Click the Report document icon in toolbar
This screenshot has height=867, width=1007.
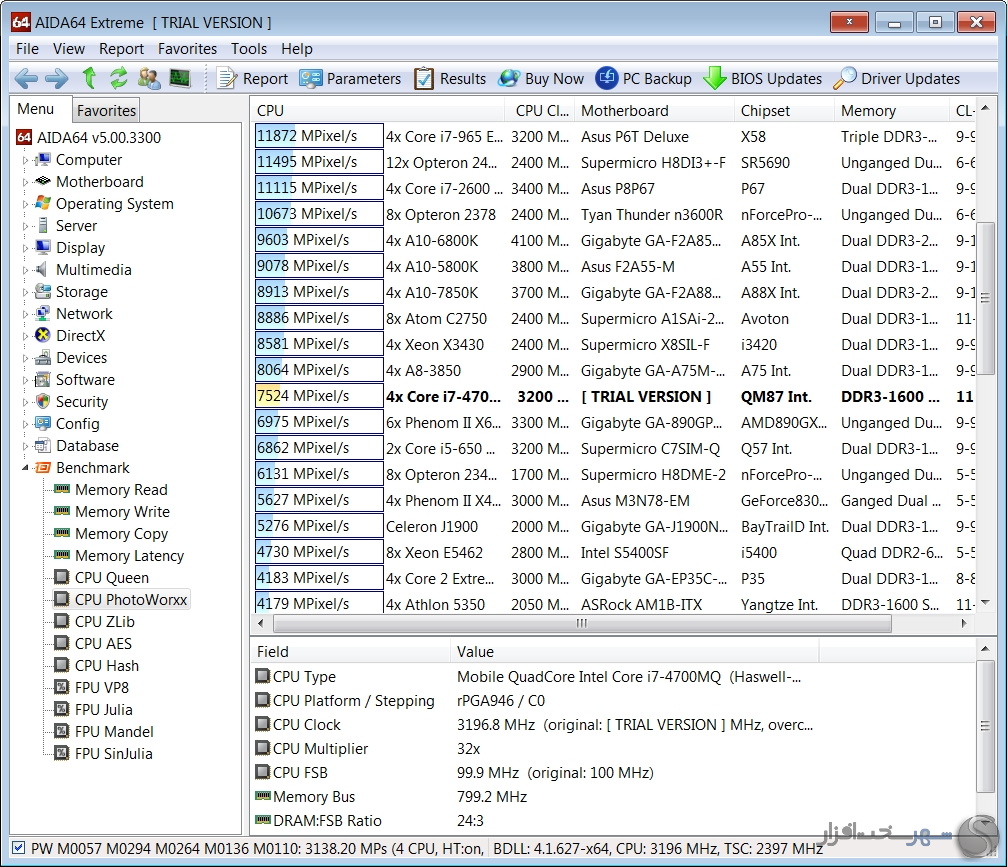(x=226, y=78)
